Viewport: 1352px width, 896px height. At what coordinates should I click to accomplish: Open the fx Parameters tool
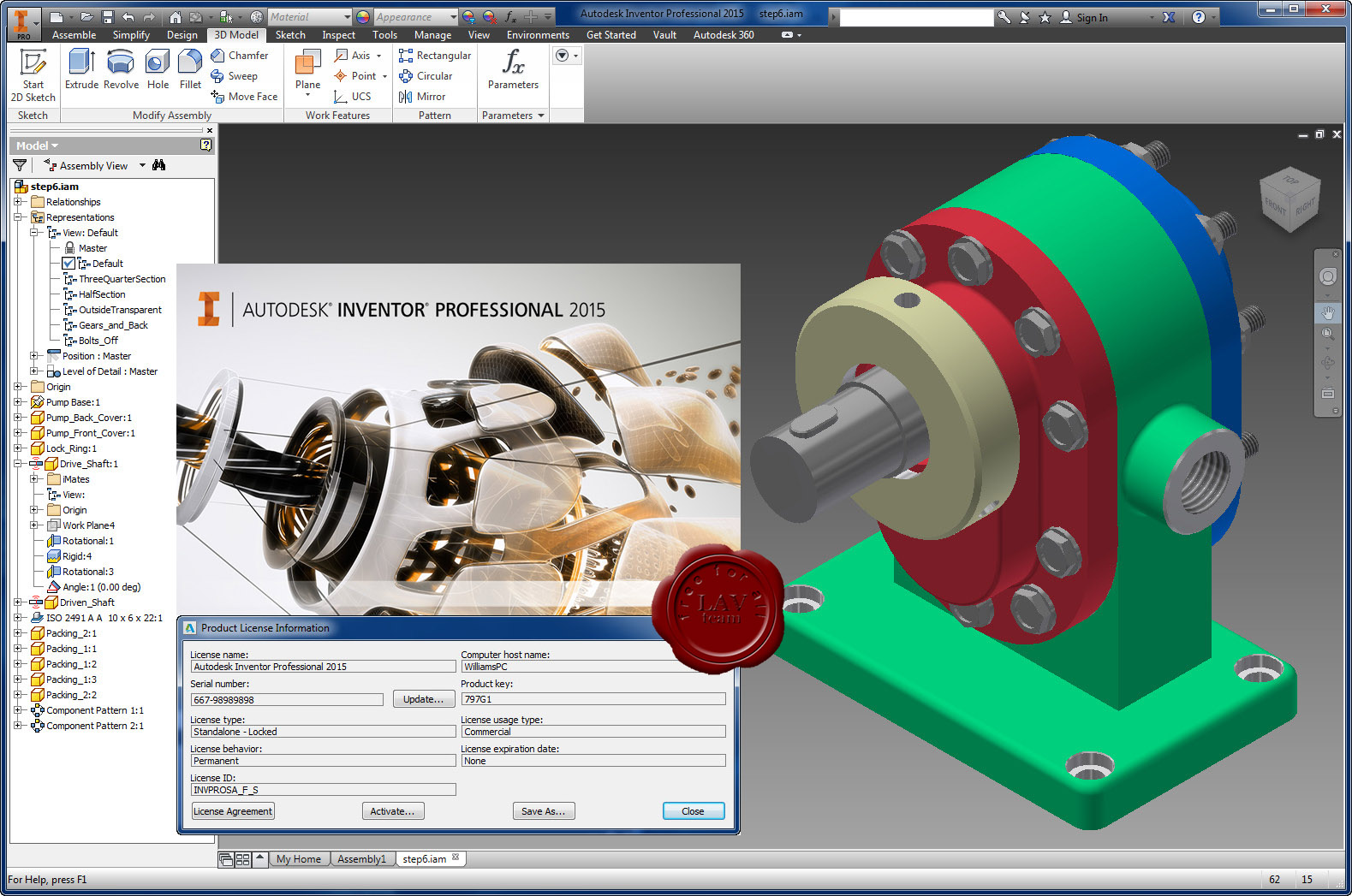[513, 69]
